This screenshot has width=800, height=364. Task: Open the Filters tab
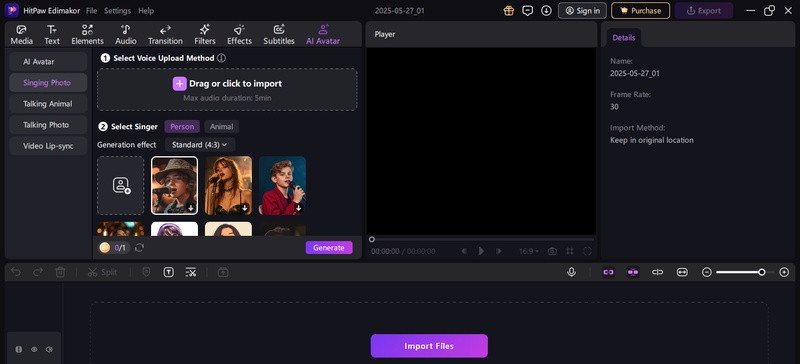(205, 35)
